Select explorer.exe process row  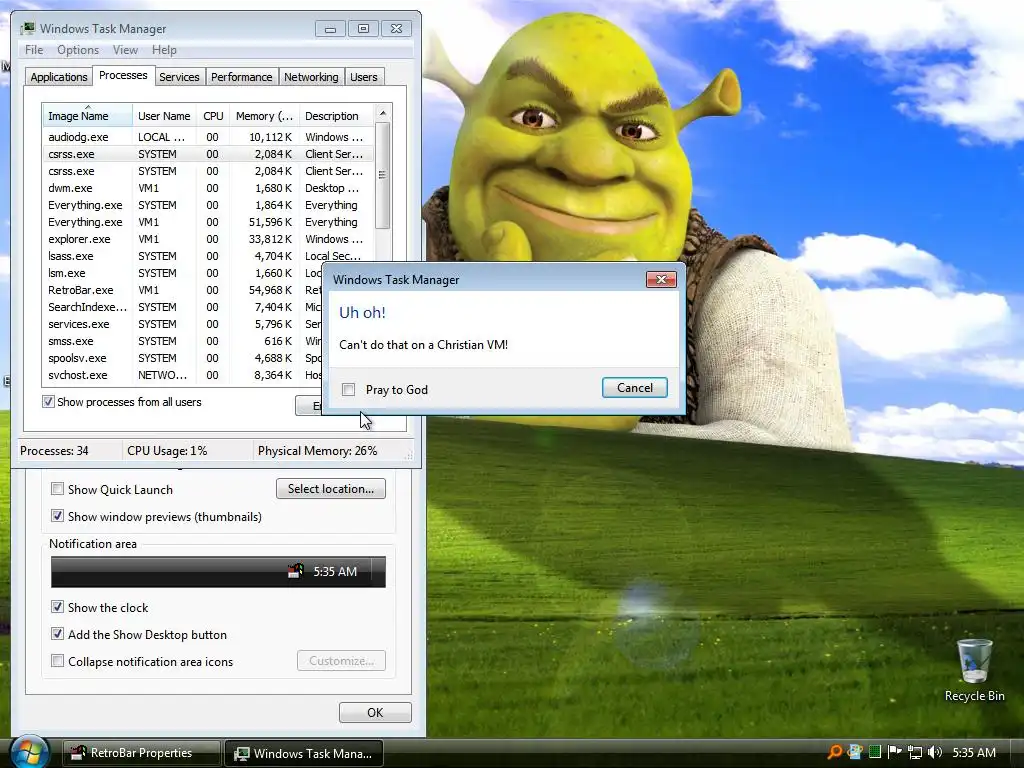pos(207,239)
